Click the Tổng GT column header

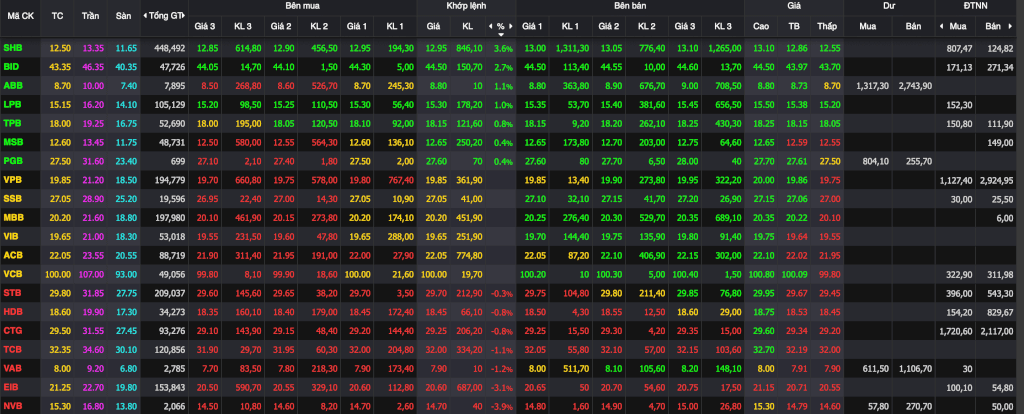pyautogui.click(x=165, y=15)
